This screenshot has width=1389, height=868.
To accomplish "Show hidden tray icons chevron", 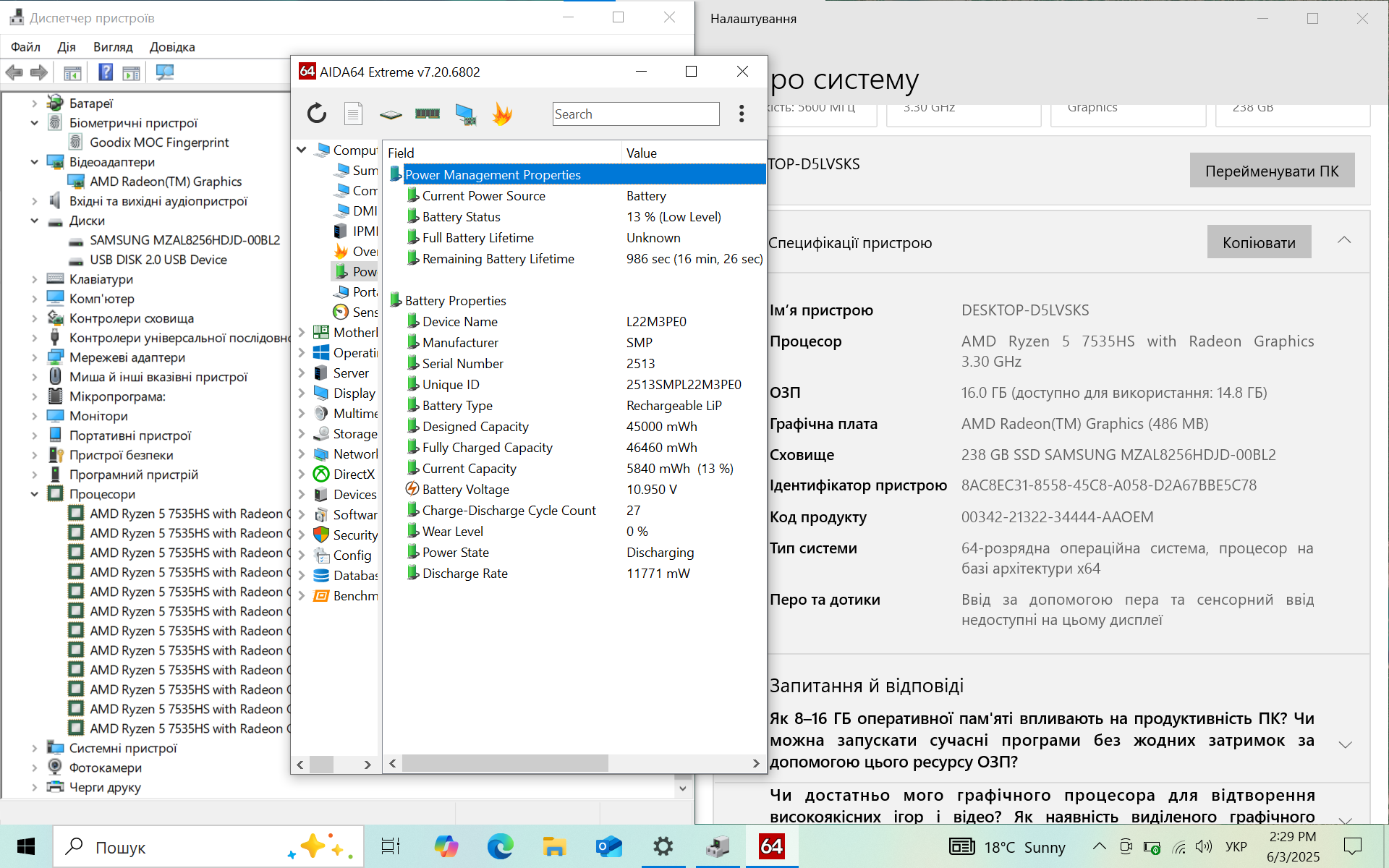I will pos(1099,846).
